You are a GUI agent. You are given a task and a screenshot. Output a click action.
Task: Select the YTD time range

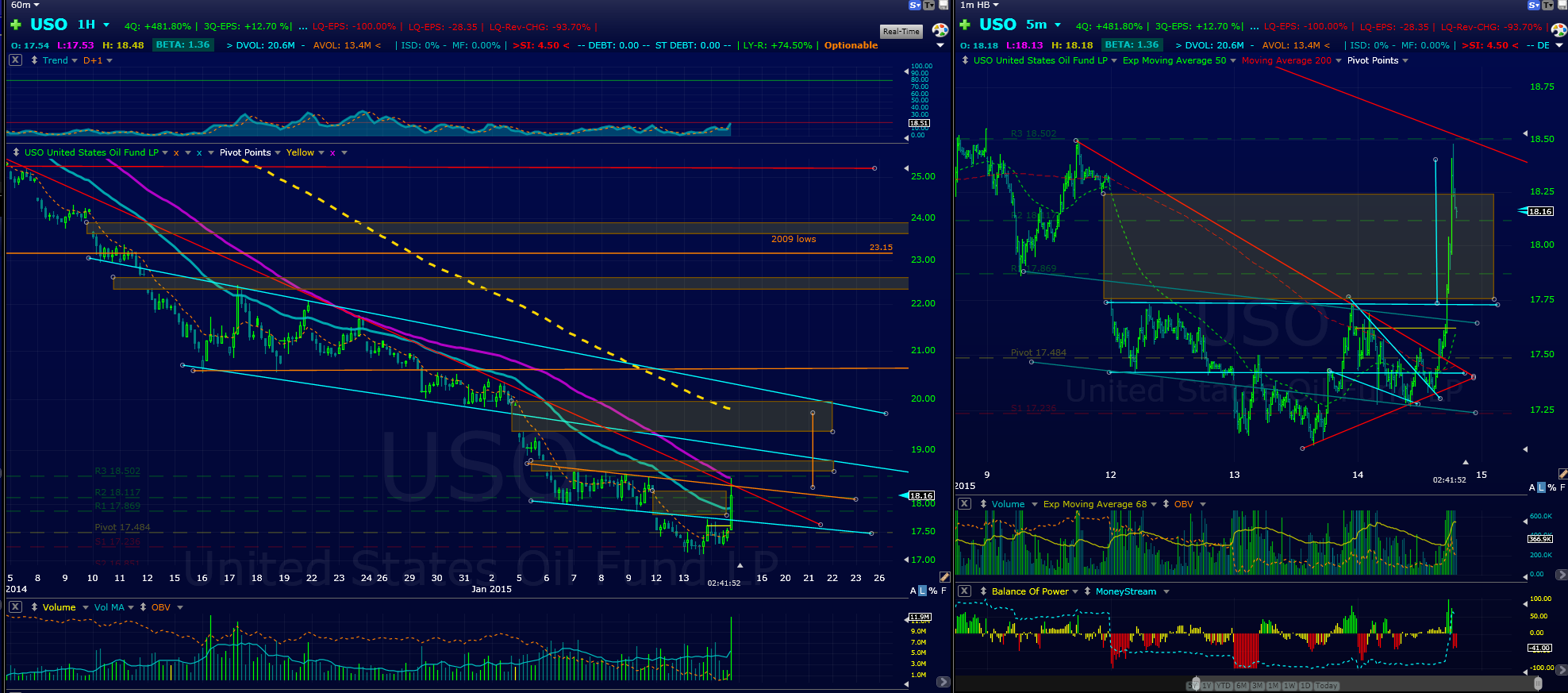1224,685
